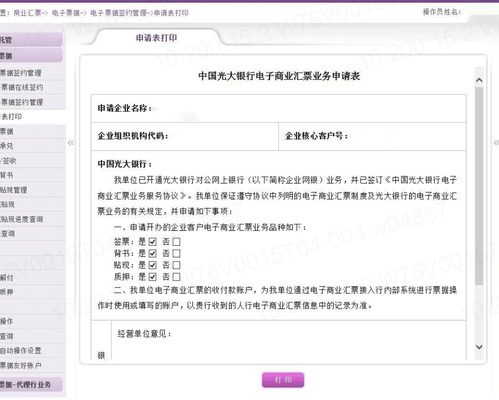Open 操作 sidebar item
Image resolution: width=499 pixels, height=400 pixels.
33,321
